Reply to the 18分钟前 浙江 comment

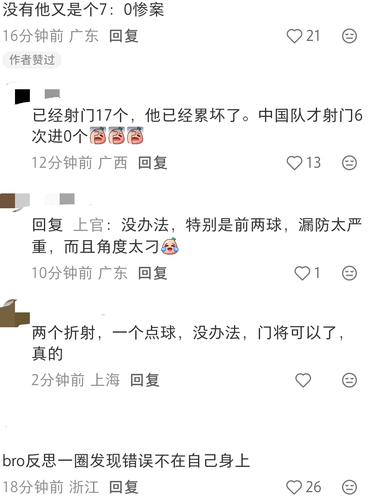(124, 487)
